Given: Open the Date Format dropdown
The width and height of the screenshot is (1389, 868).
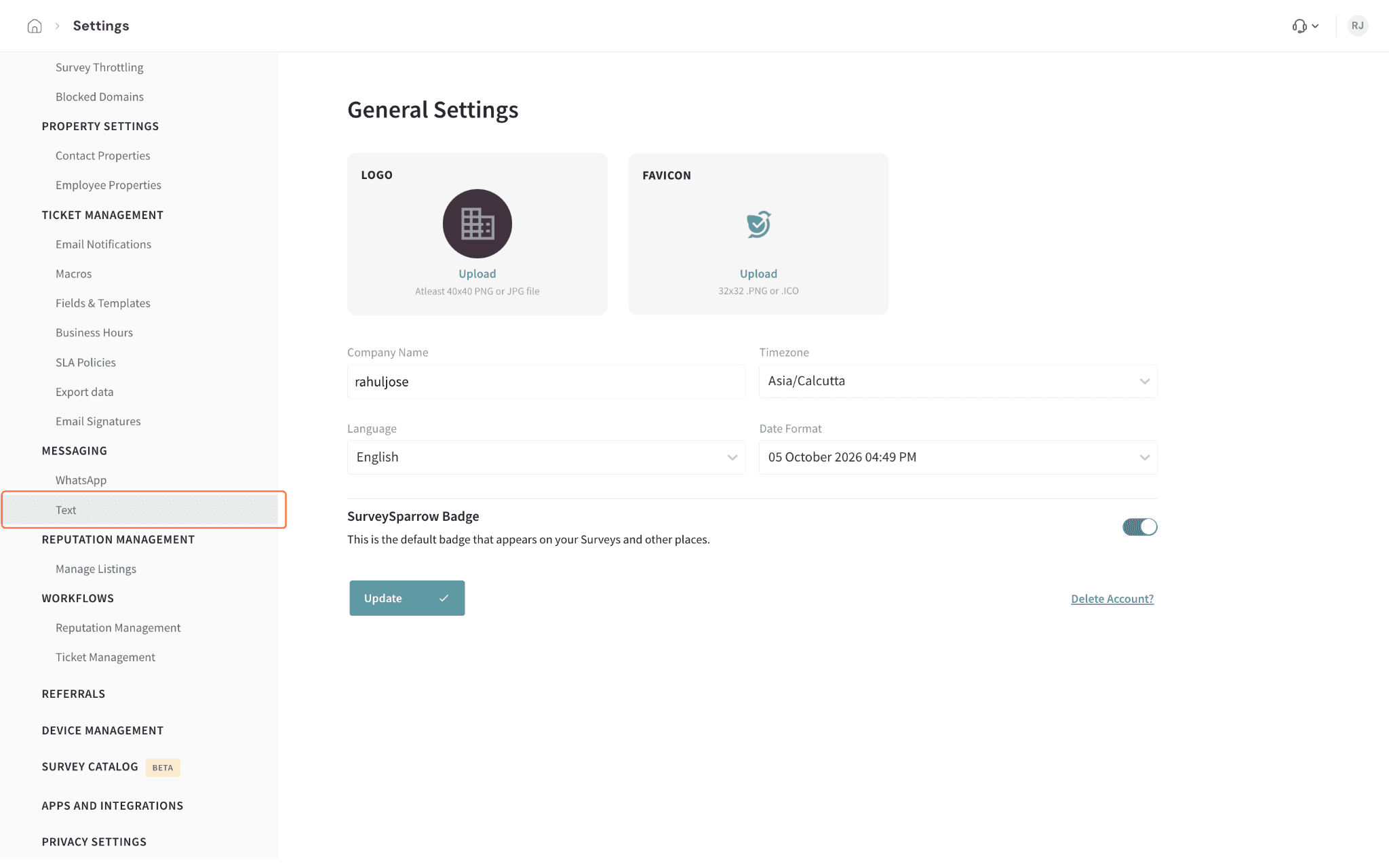Looking at the screenshot, I should (x=958, y=457).
